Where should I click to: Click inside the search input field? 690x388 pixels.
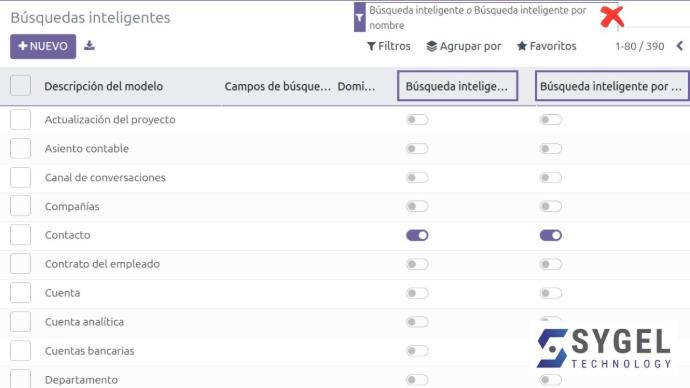653,17
